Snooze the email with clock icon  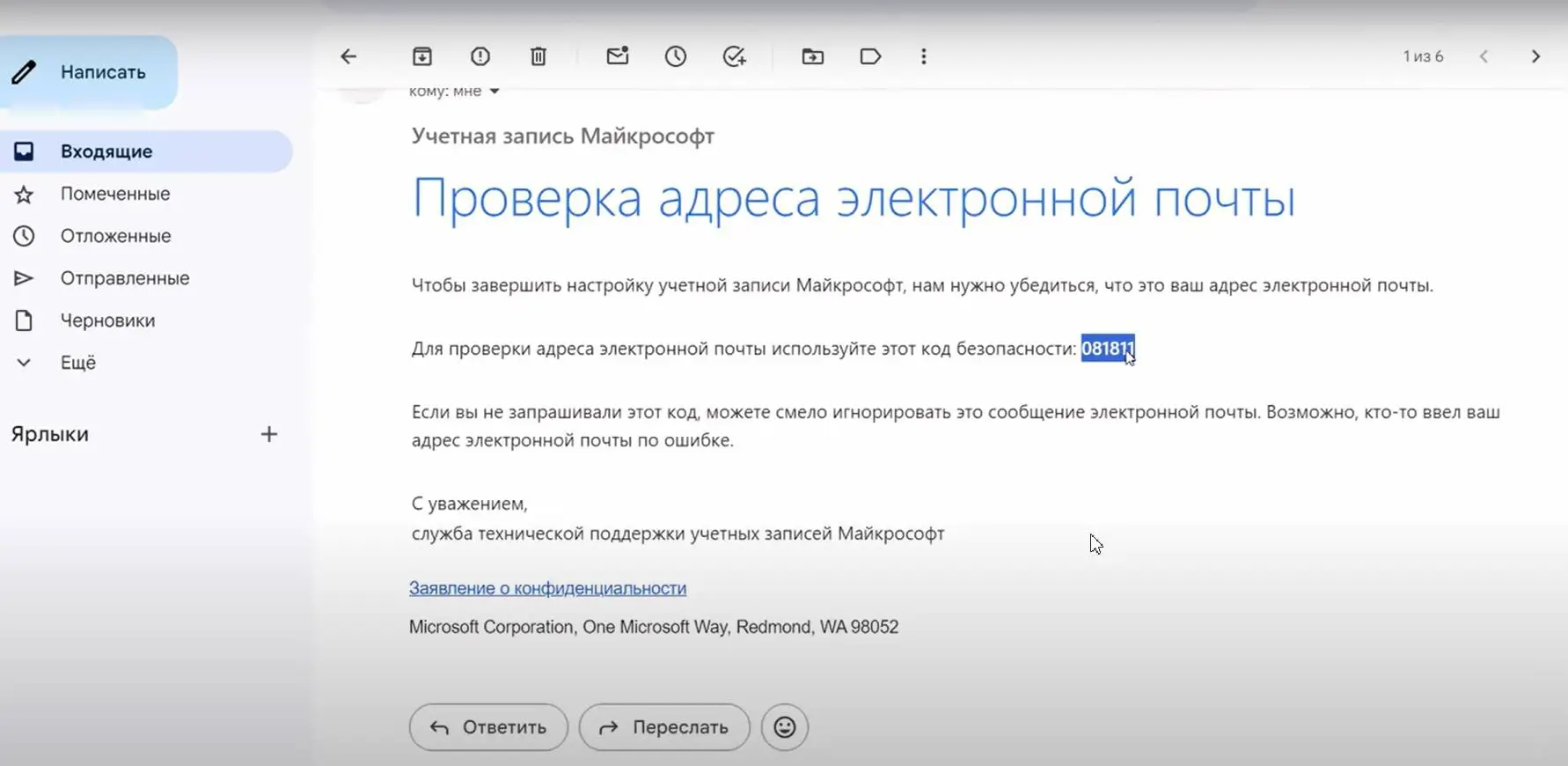[x=676, y=56]
